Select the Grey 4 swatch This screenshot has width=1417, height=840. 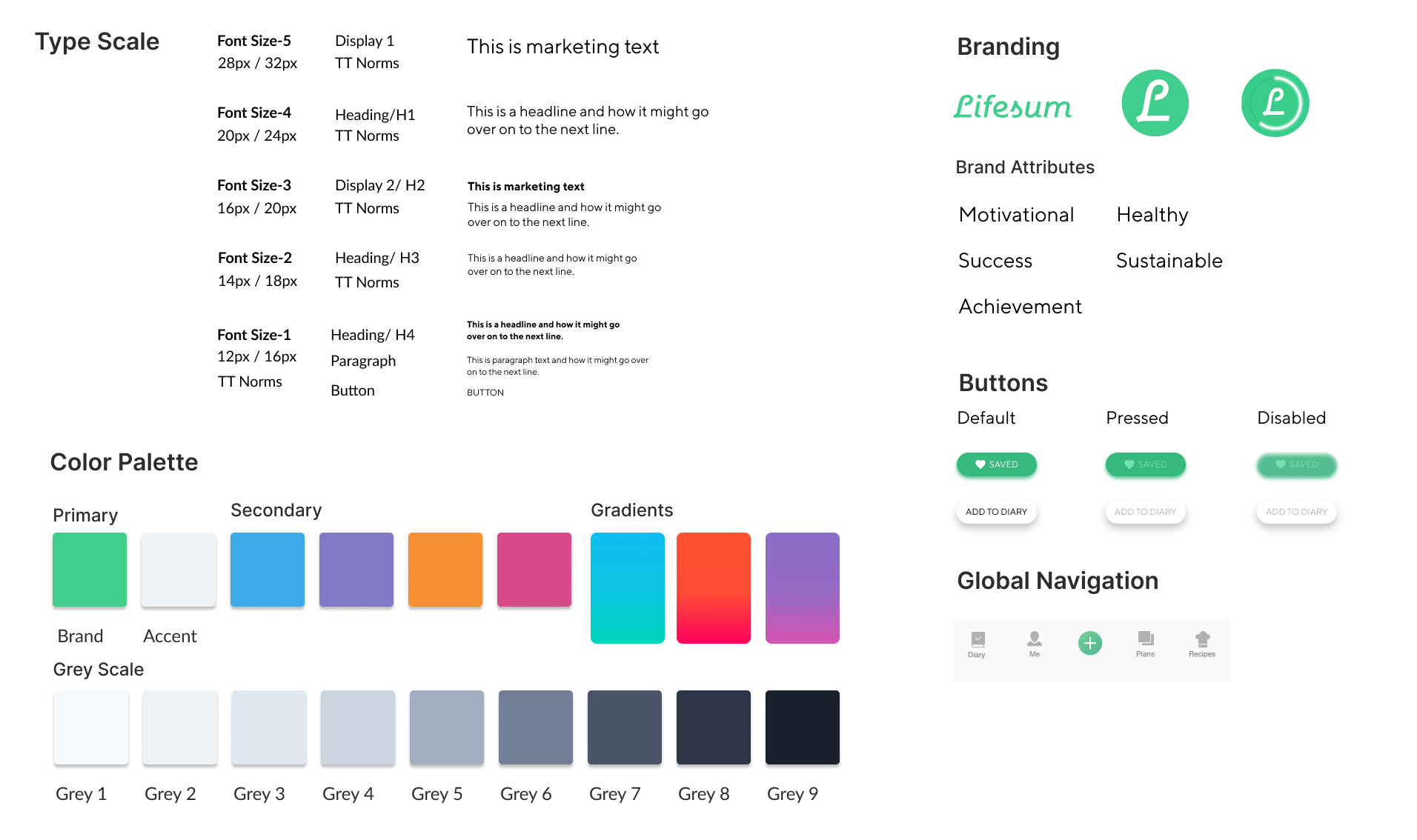[x=358, y=727]
